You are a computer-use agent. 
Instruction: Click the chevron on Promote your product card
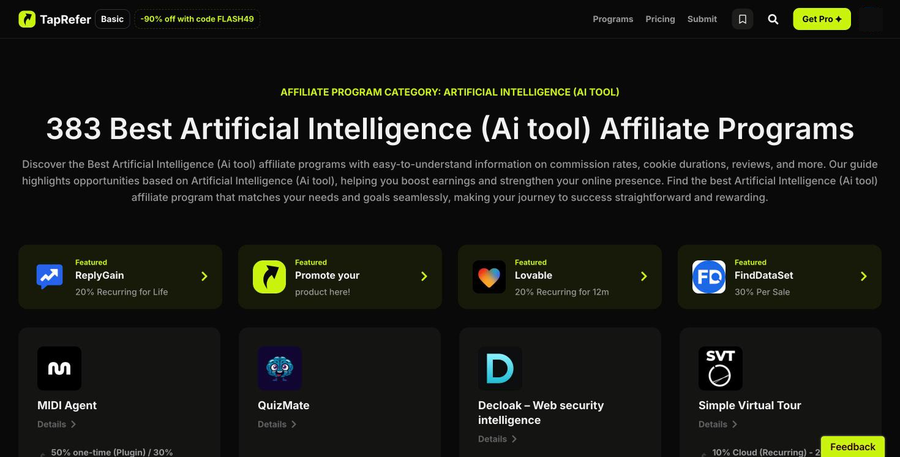(x=424, y=277)
